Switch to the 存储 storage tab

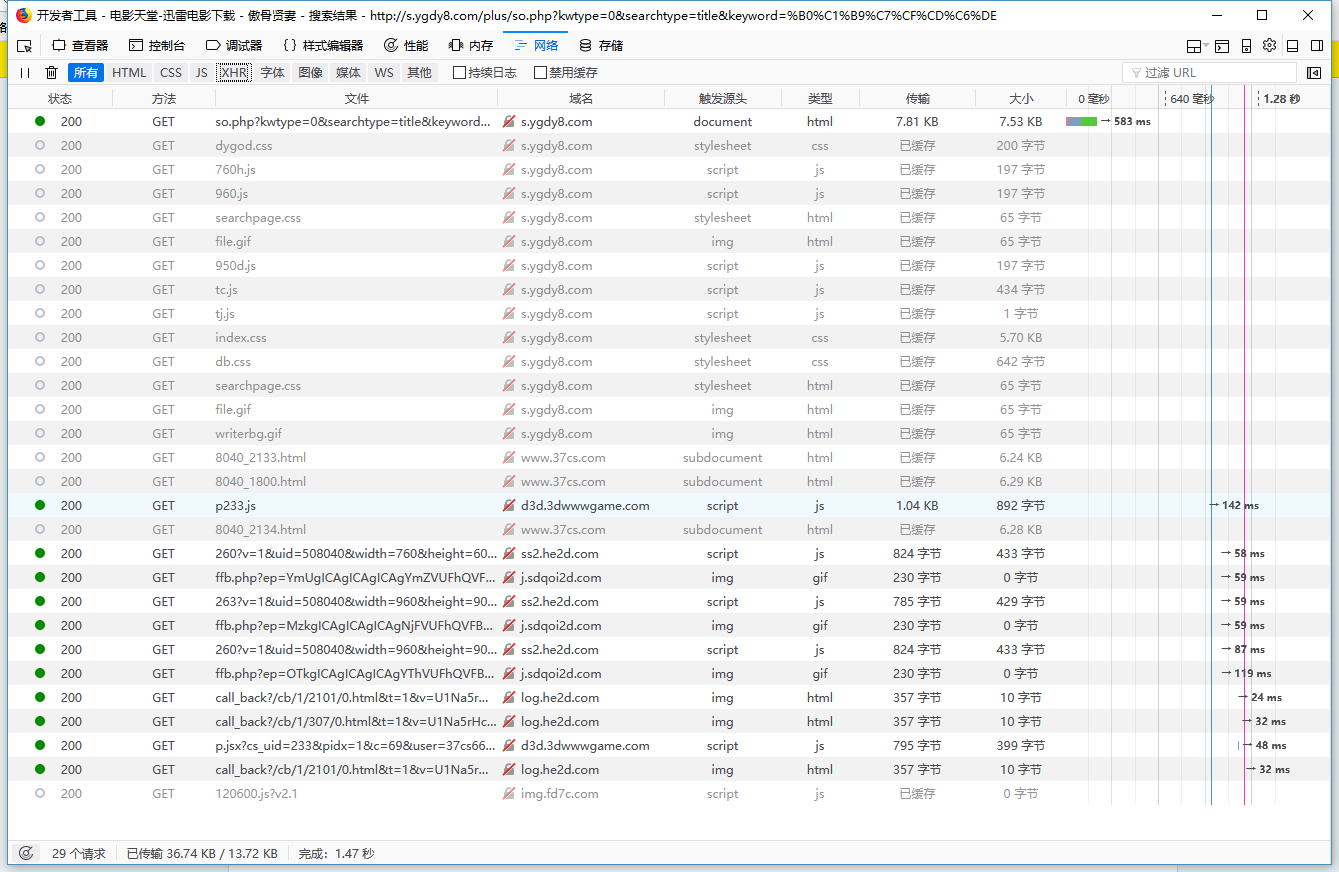point(602,46)
